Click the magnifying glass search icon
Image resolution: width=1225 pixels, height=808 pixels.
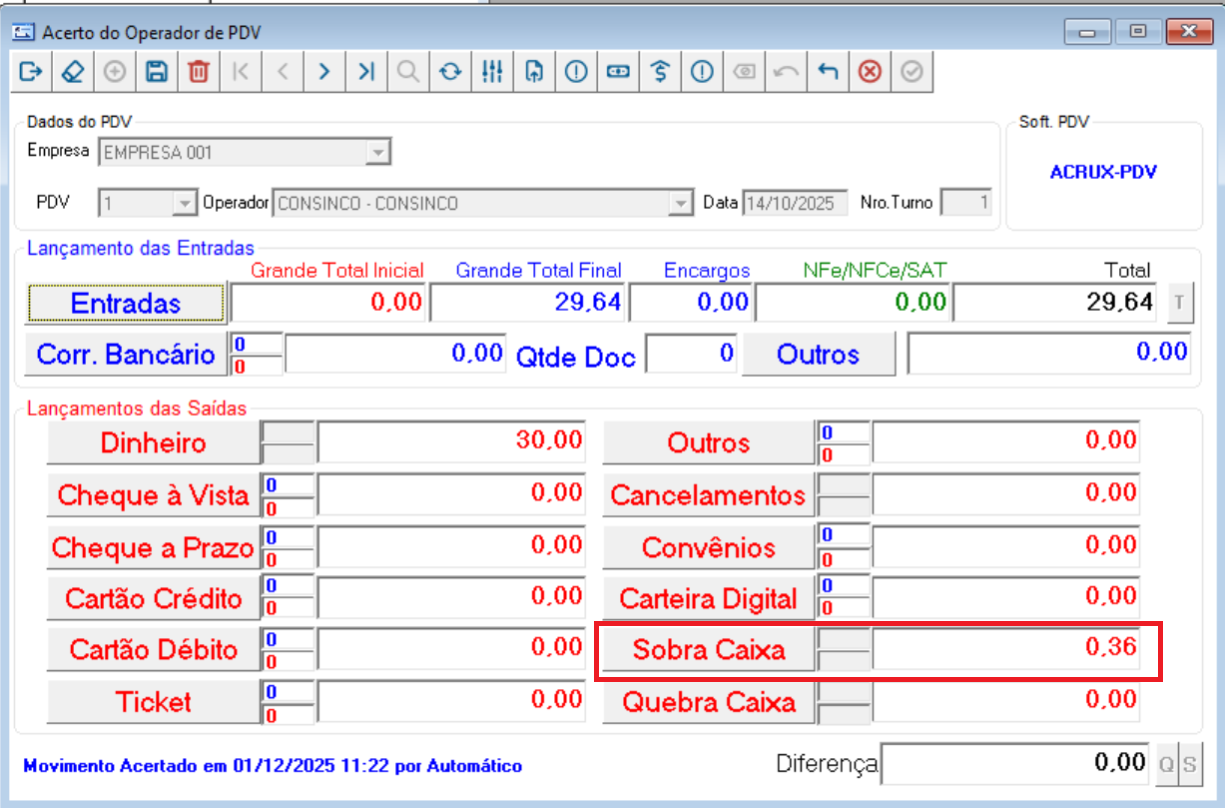coord(408,72)
